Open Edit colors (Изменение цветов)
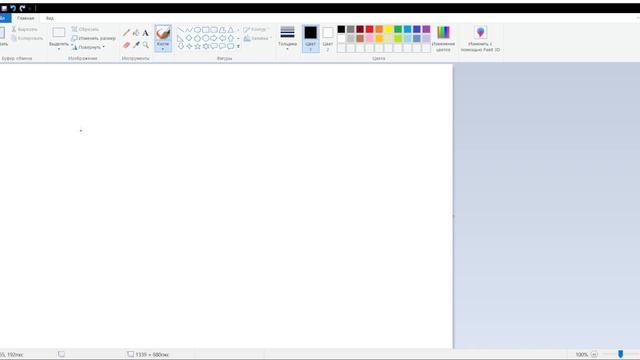The width and height of the screenshot is (640, 360). coord(443,38)
